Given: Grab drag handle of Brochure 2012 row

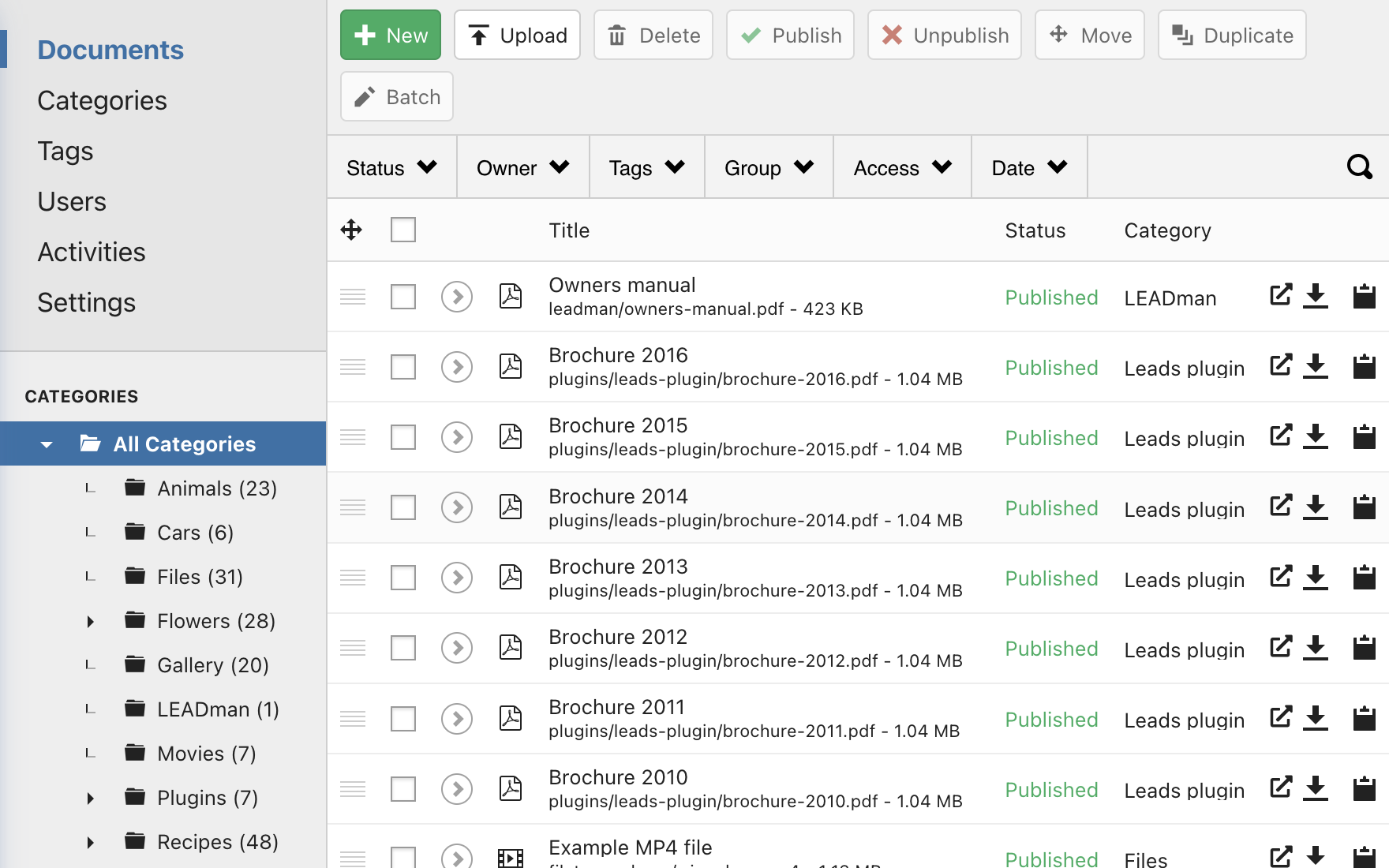Looking at the screenshot, I should pos(353,648).
